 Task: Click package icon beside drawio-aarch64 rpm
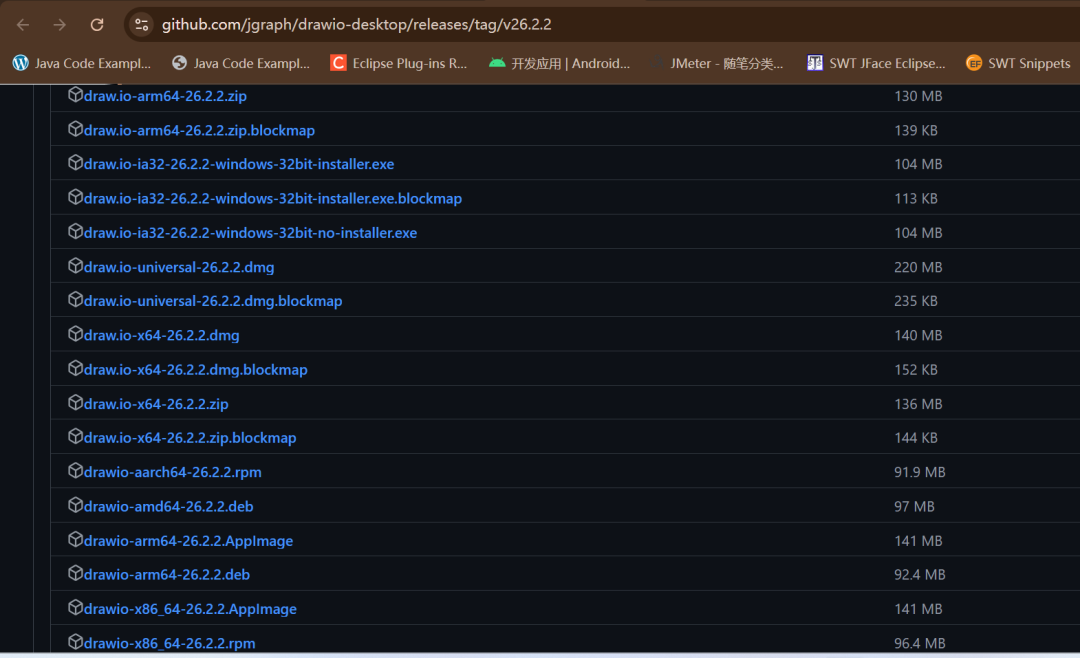(x=75, y=471)
